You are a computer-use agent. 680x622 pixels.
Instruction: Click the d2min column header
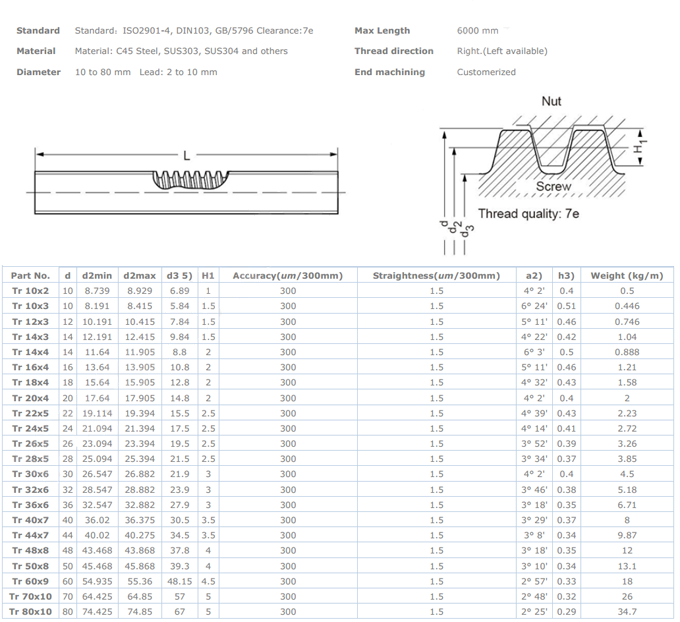(97, 275)
